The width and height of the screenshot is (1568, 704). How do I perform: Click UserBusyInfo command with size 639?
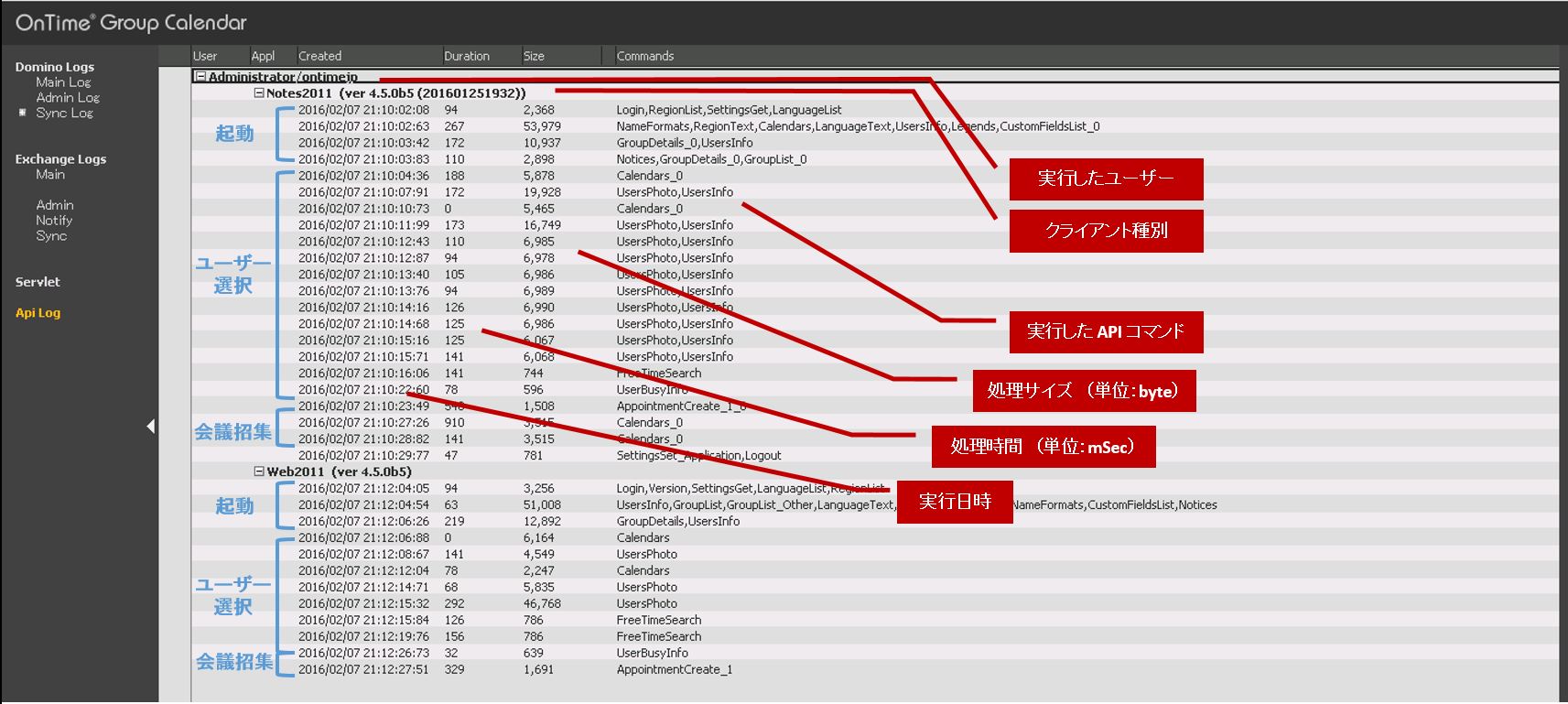pos(652,654)
